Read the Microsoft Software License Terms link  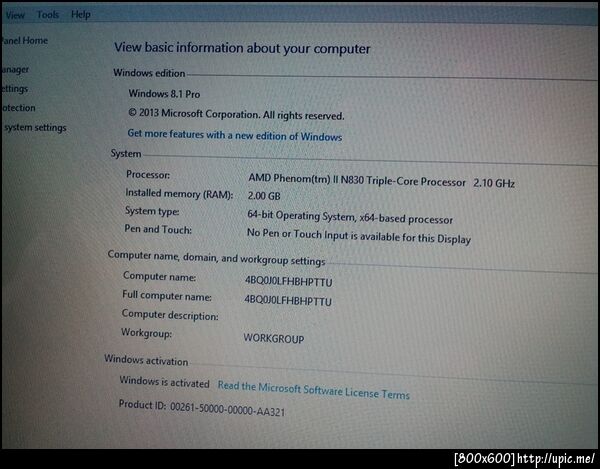pos(313,390)
